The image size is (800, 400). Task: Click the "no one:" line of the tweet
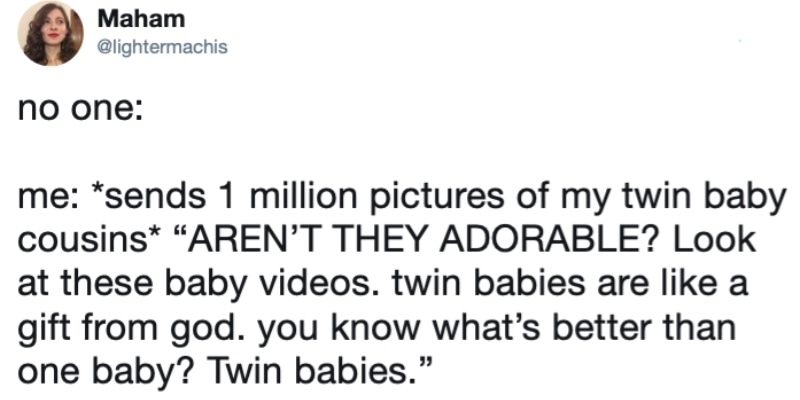80,110
